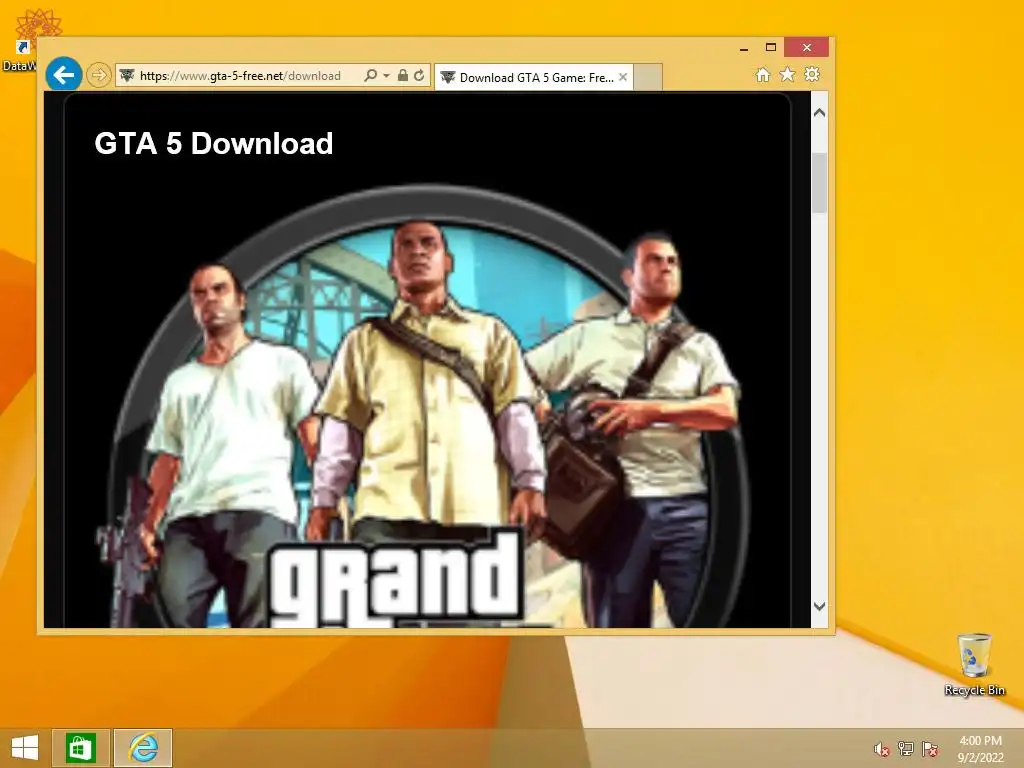
Task: Go back with the blue back arrow
Action: pyautogui.click(x=64, y=74)
